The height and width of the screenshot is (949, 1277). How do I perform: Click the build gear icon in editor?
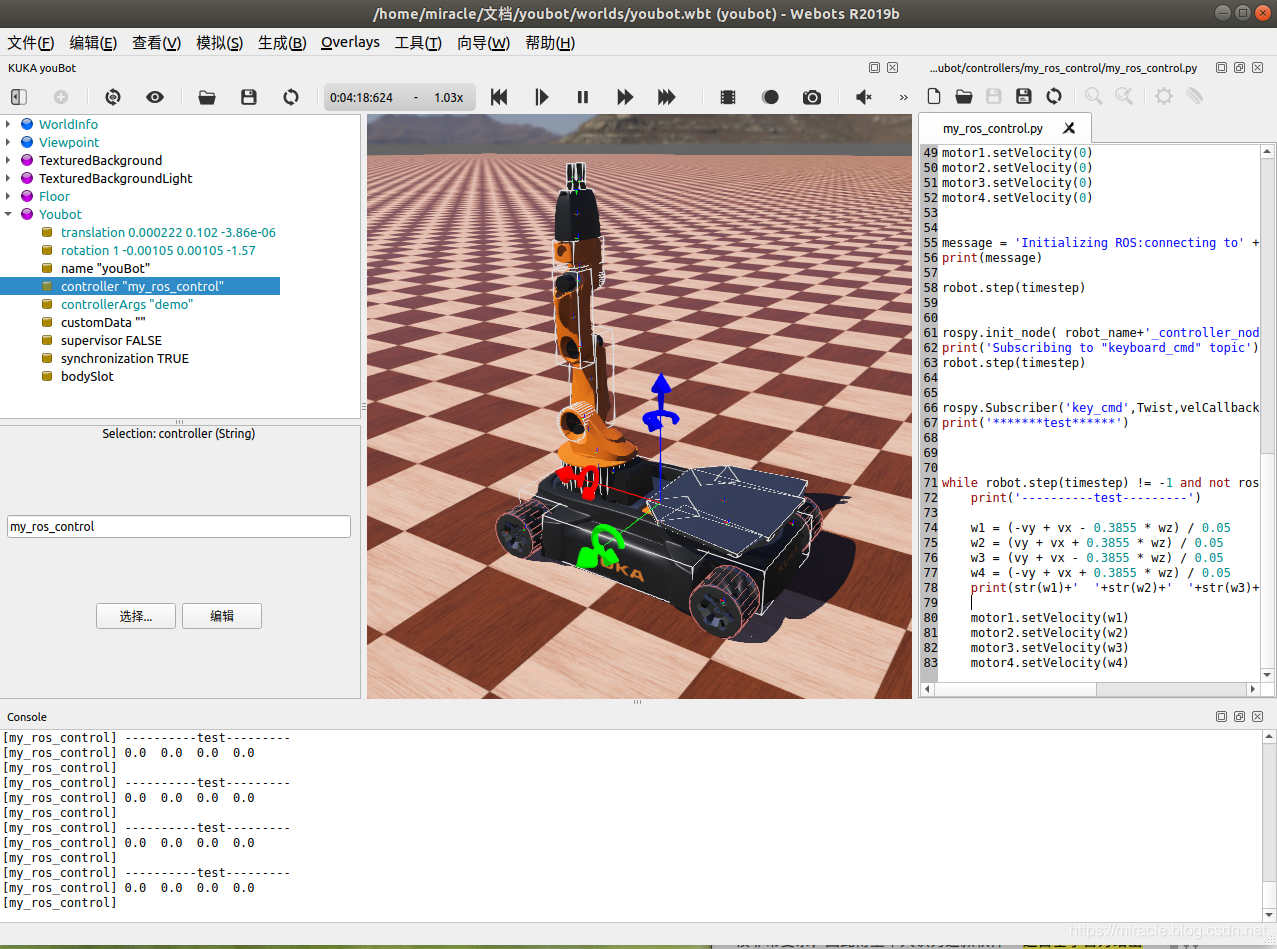pyautogui.click(x=1164, y=96)
